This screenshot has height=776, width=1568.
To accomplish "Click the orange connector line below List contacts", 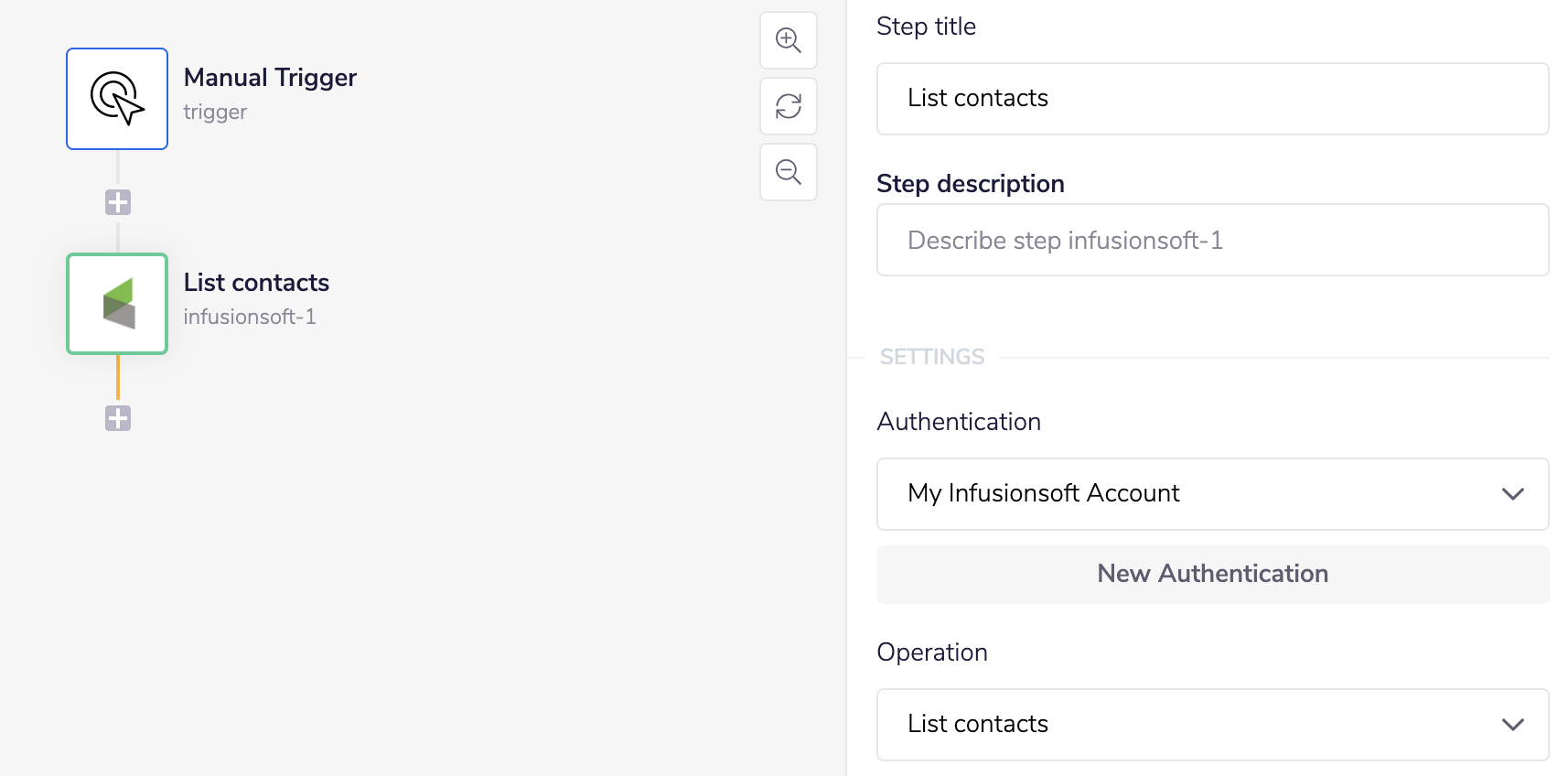I will tap(118, 377).
